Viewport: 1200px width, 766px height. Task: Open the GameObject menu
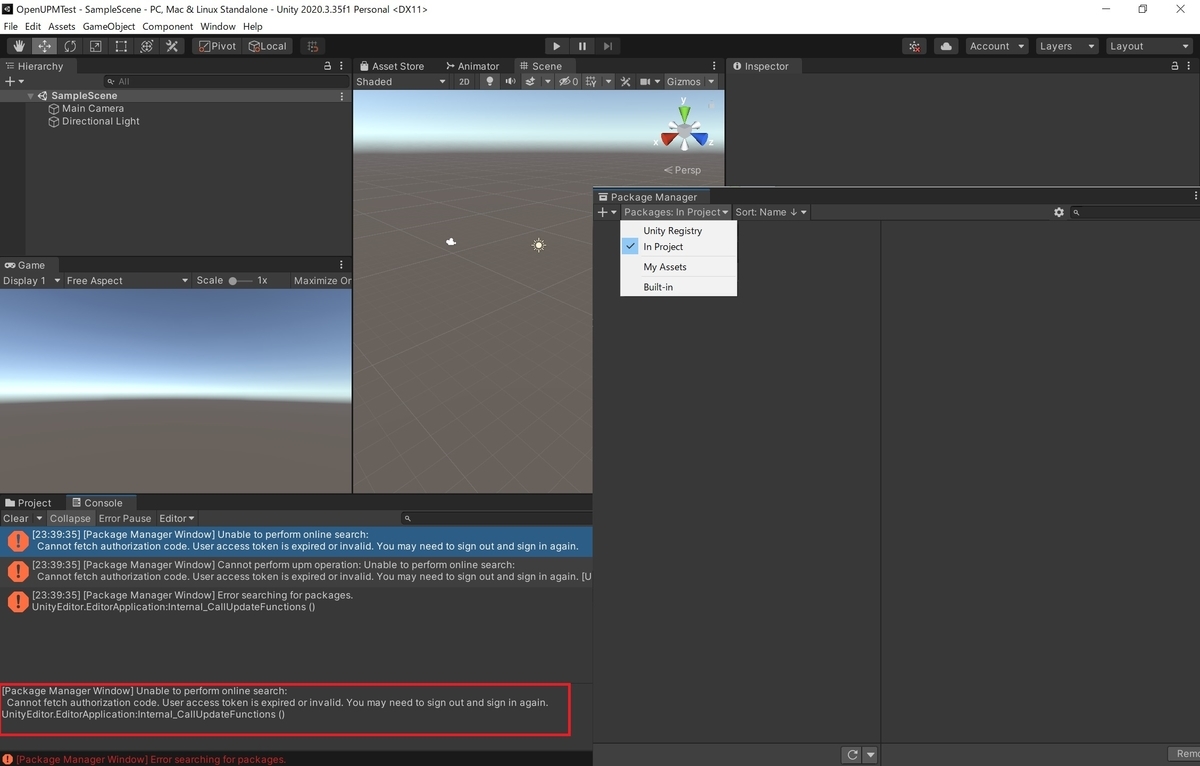click(108, 26)
